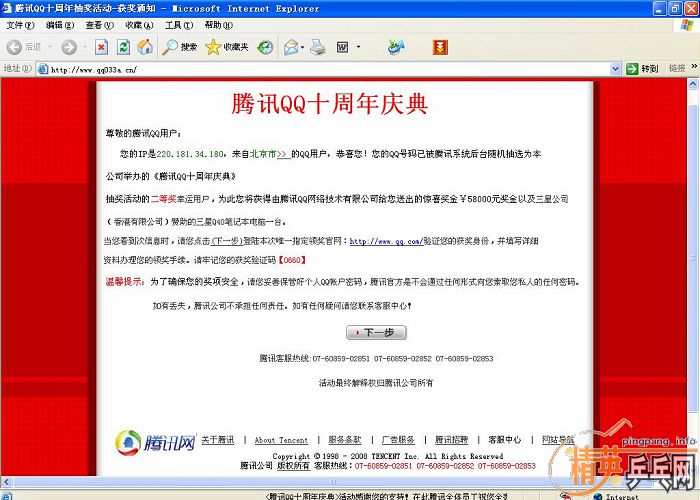Click the Go (转到) button

click(642, 69)
